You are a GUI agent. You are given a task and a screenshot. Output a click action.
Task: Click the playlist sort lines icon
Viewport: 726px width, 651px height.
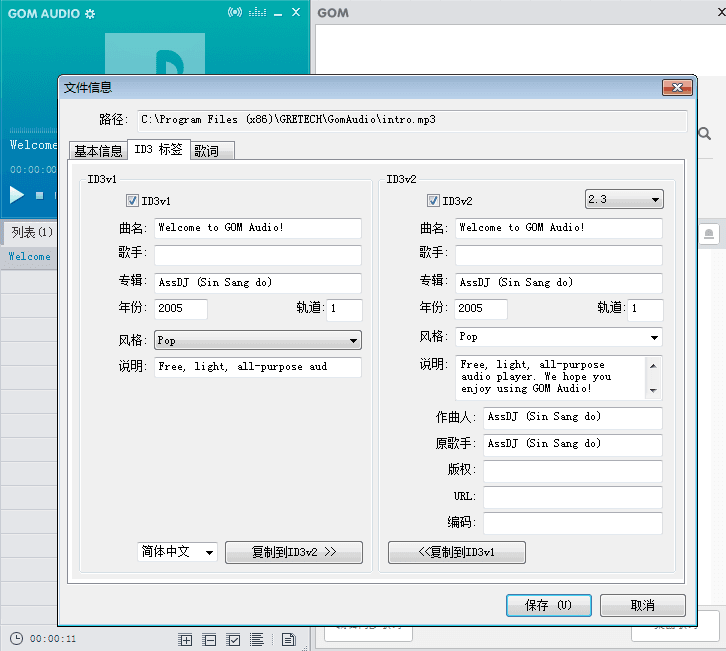(257, 640)
